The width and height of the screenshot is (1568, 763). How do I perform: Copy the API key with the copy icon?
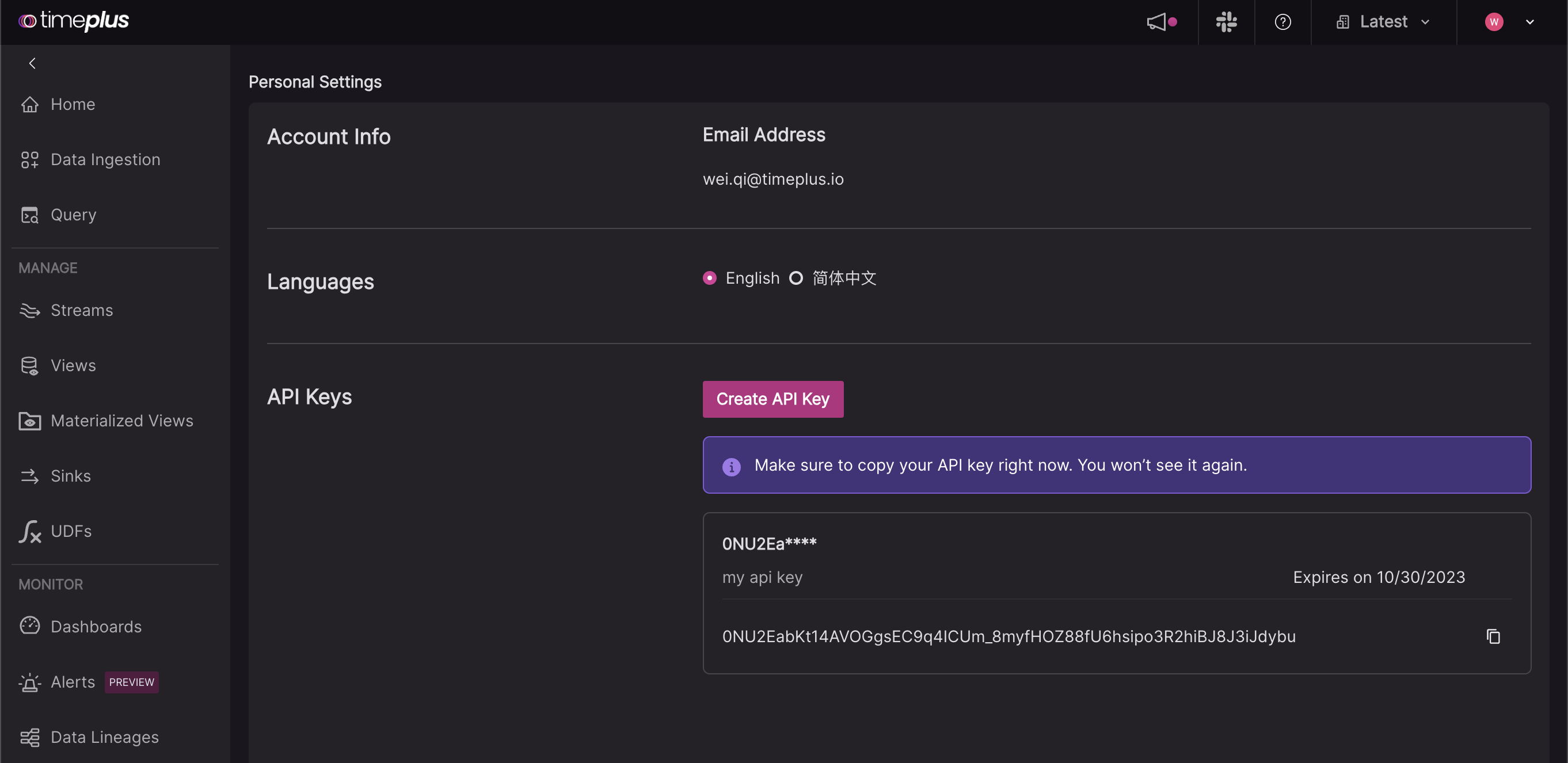coord(1493,636)
